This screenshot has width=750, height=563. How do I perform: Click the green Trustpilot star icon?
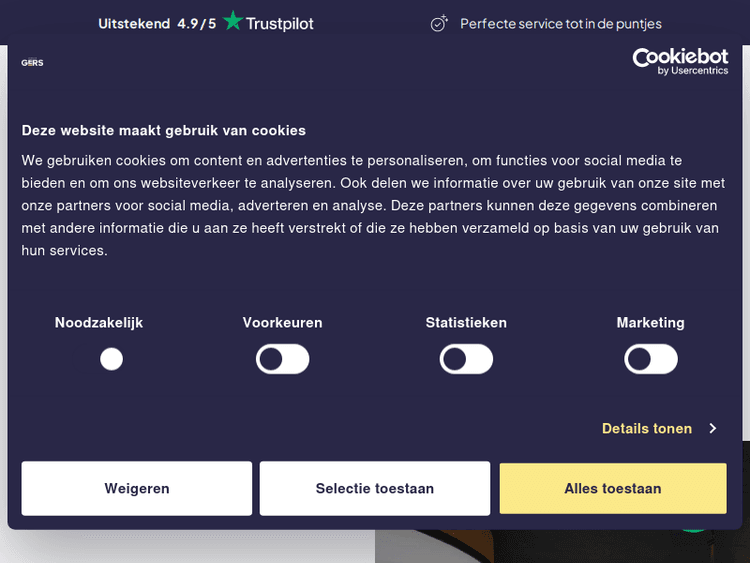click(232, 21)
